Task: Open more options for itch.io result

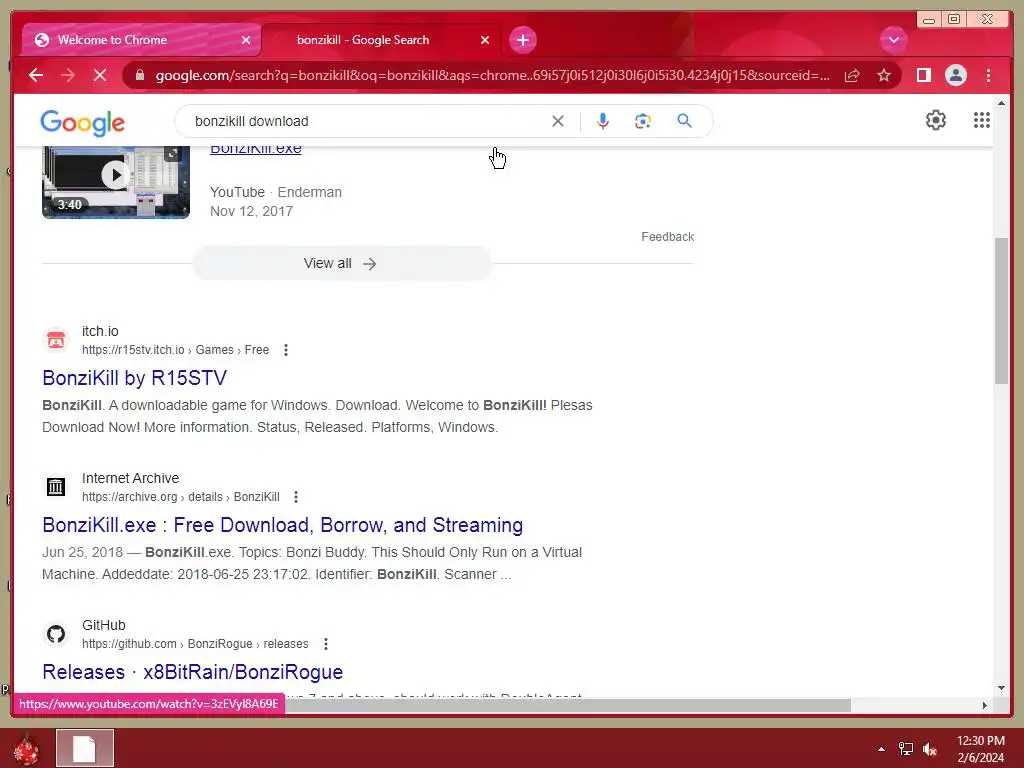Action: click(285, 350)
